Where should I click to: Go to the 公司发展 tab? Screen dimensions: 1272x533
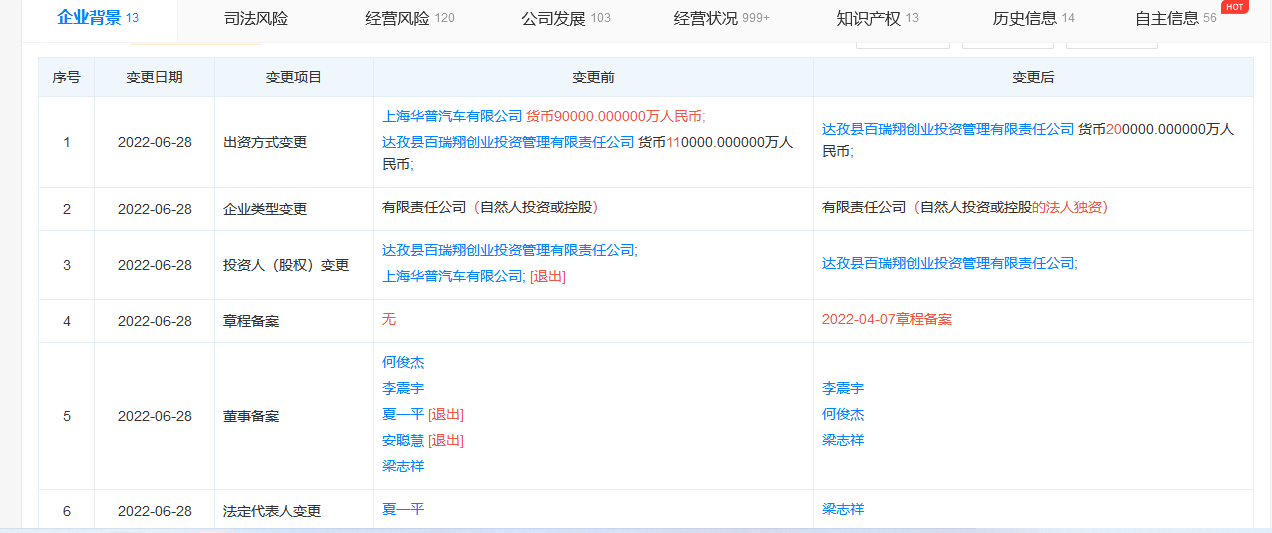pyautogui.click(x=565, y=18)
